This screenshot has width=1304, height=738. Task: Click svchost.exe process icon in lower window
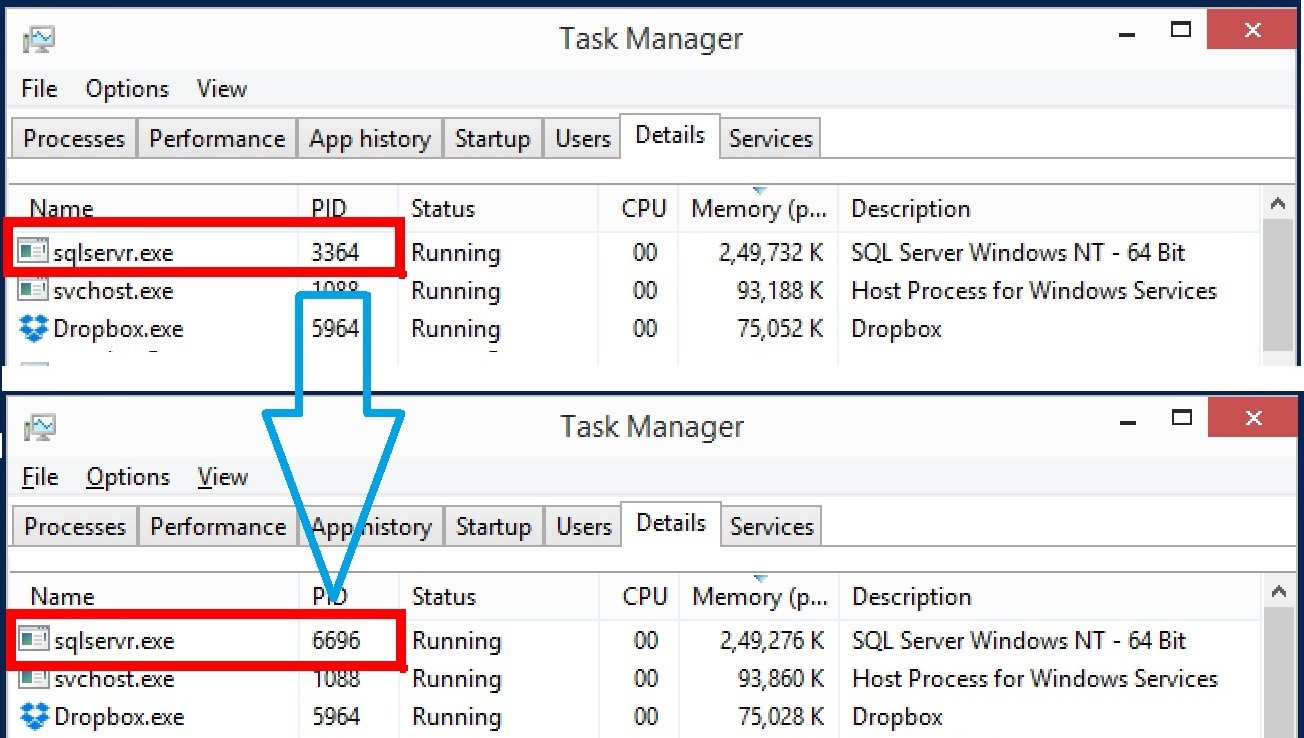[34, 678]
